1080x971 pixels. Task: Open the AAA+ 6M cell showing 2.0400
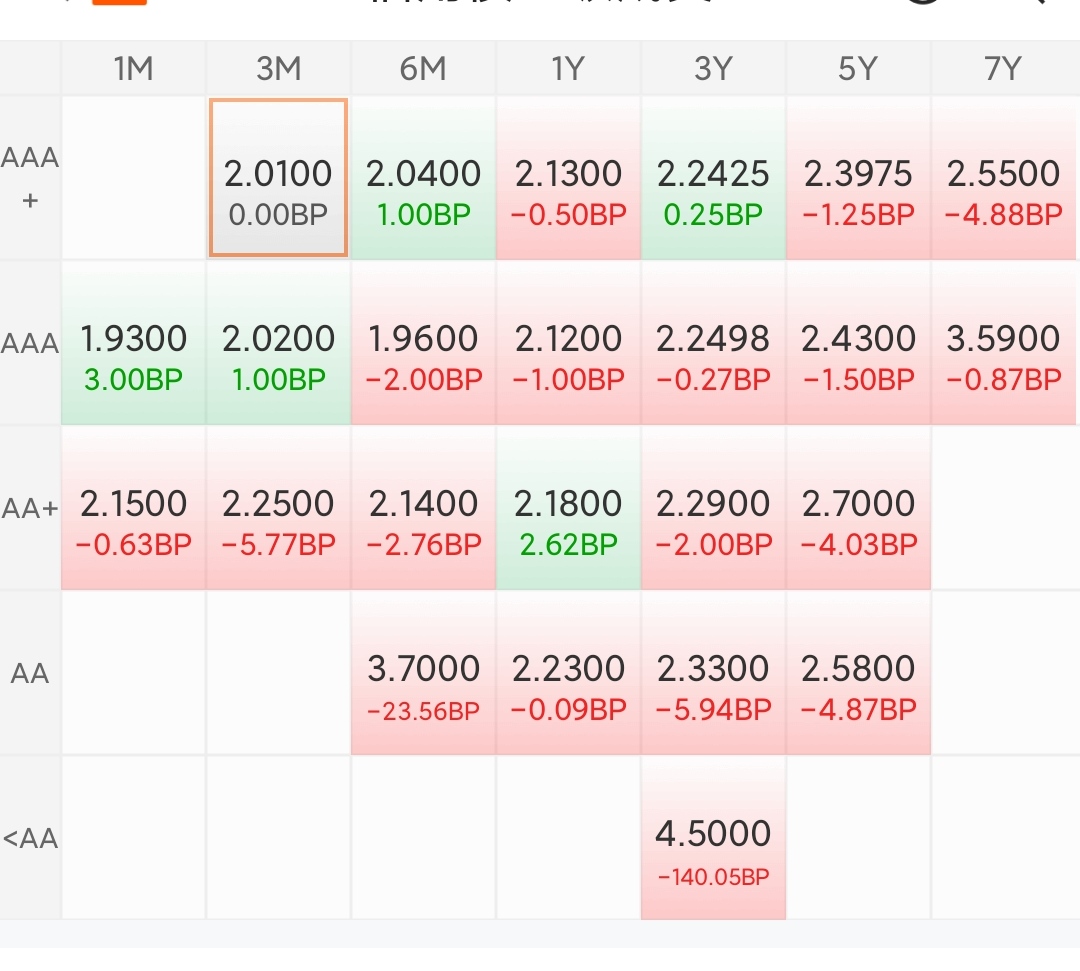(x=423, y=178)
